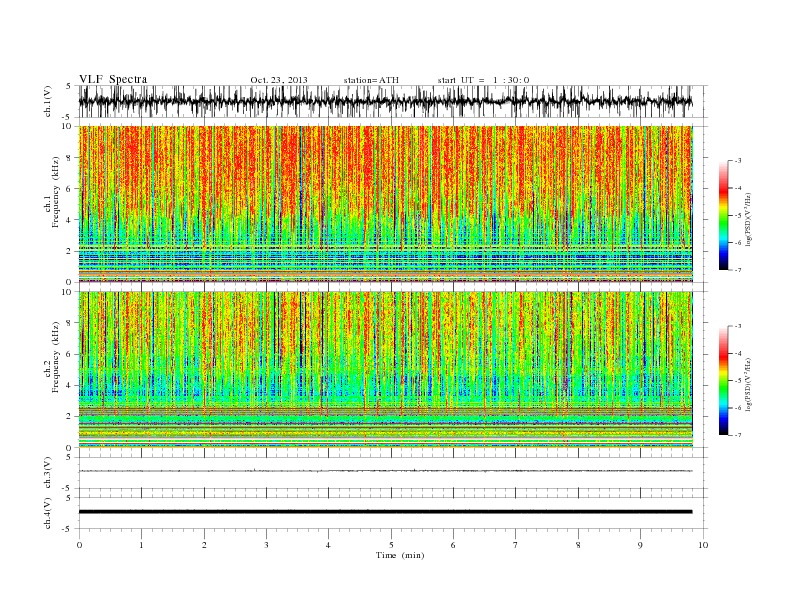Click the ch.2 color scale bar
Image resolution: width=792 pixels, height=612 pixels.
click(723, 381)
